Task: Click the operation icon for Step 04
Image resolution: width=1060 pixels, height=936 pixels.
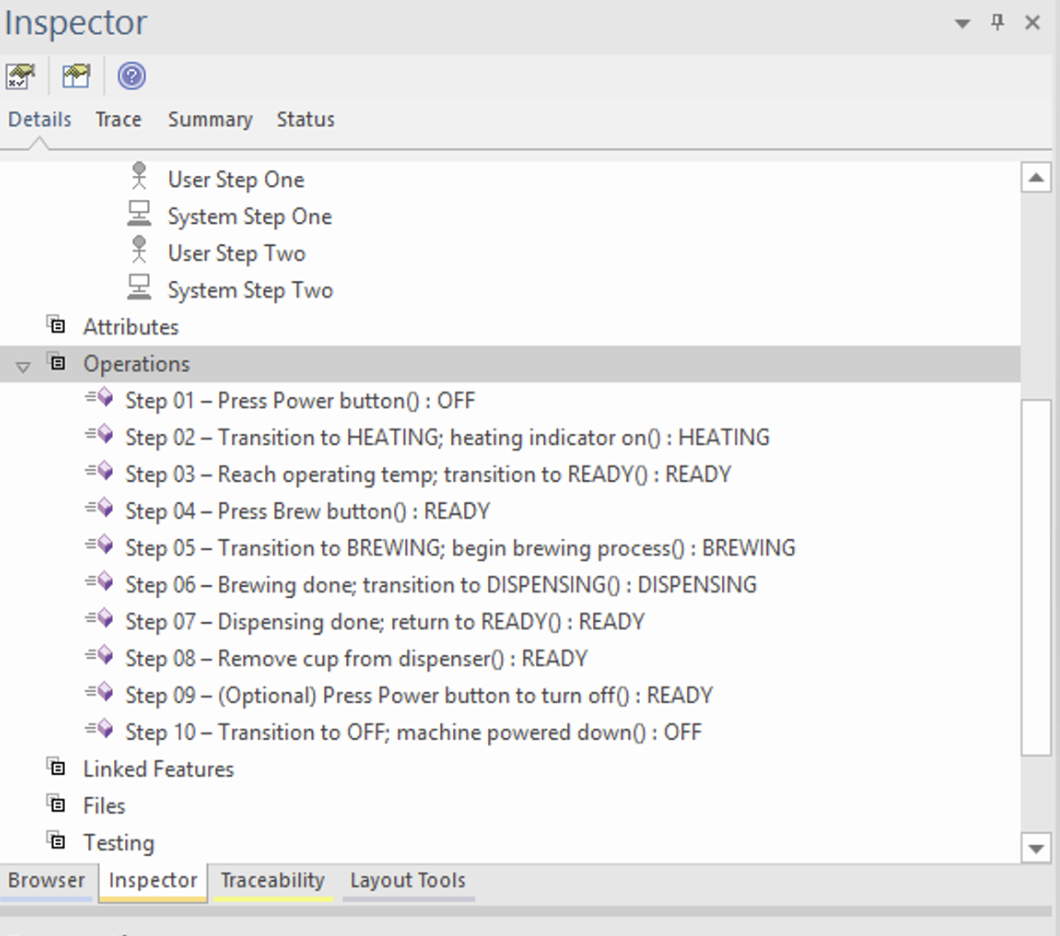Action: (x=99, y=508)
